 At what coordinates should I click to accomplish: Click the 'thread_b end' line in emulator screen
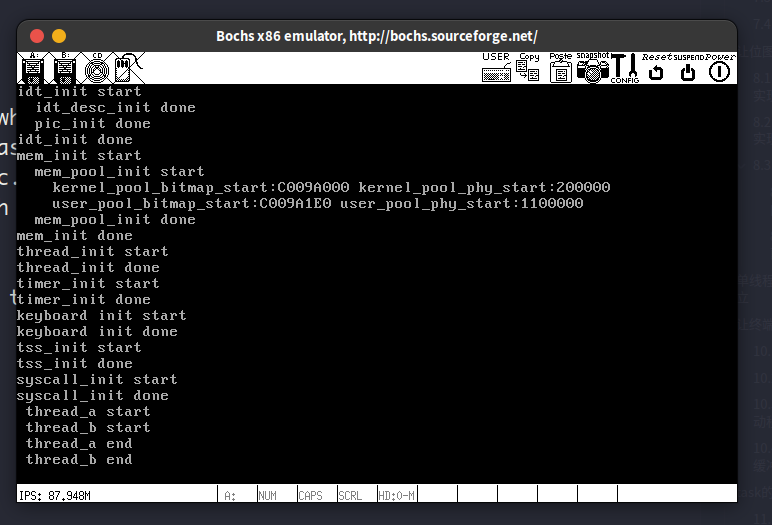coord(79,460)
